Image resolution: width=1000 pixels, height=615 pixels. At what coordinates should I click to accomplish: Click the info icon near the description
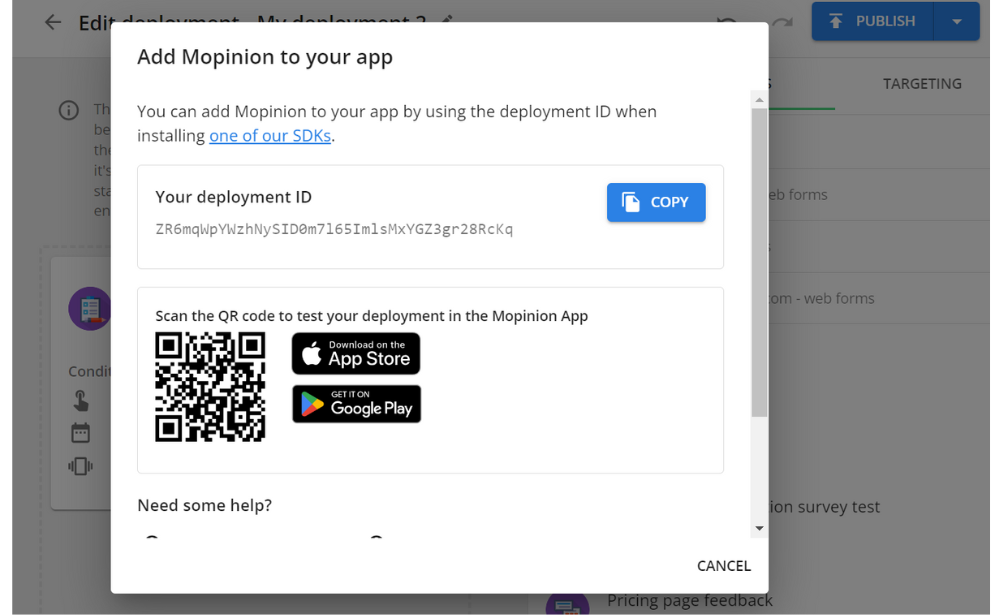coord(68,110)
